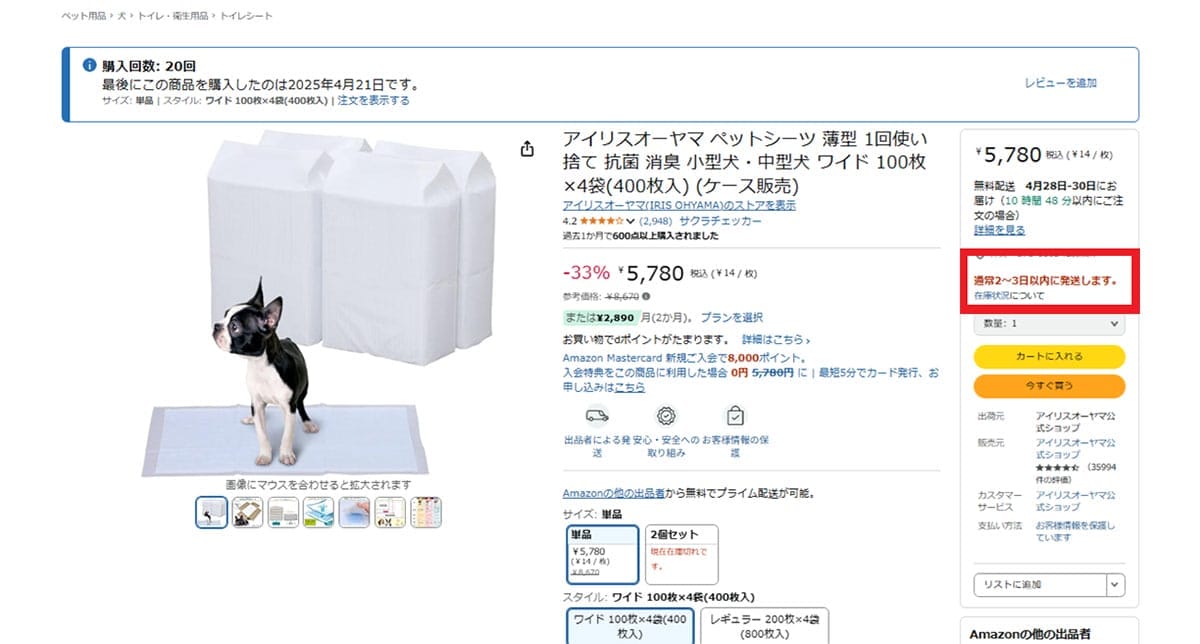This screenshot has height=644, width=1200.
Task: Click the clipboard icon お客様情報の保護
Action: click(735, 415)
